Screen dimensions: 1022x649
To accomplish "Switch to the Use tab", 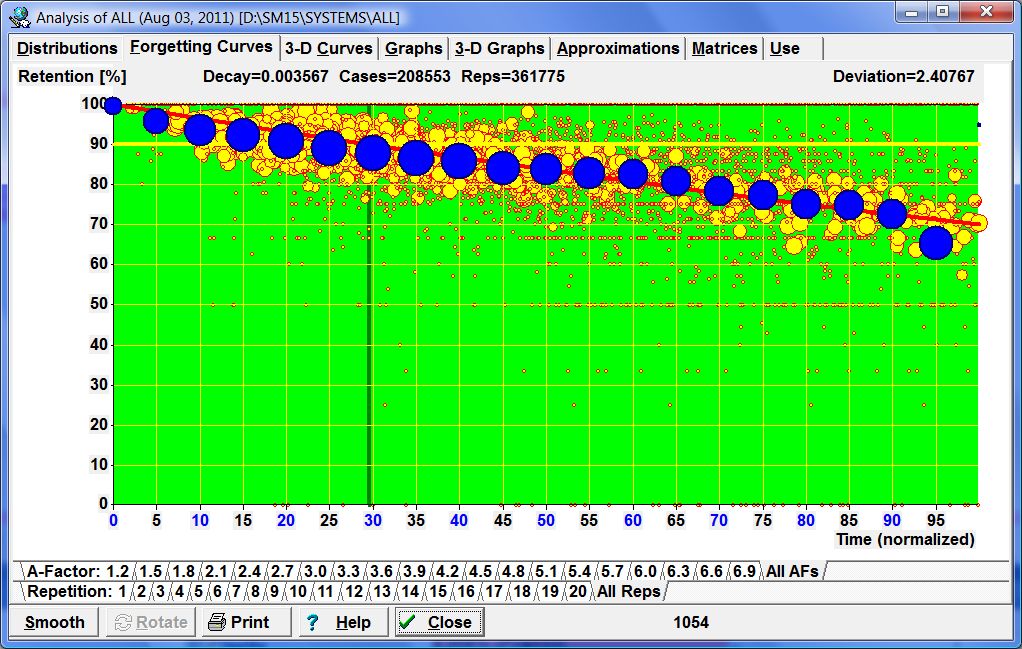I will click(x=784, y=48).
